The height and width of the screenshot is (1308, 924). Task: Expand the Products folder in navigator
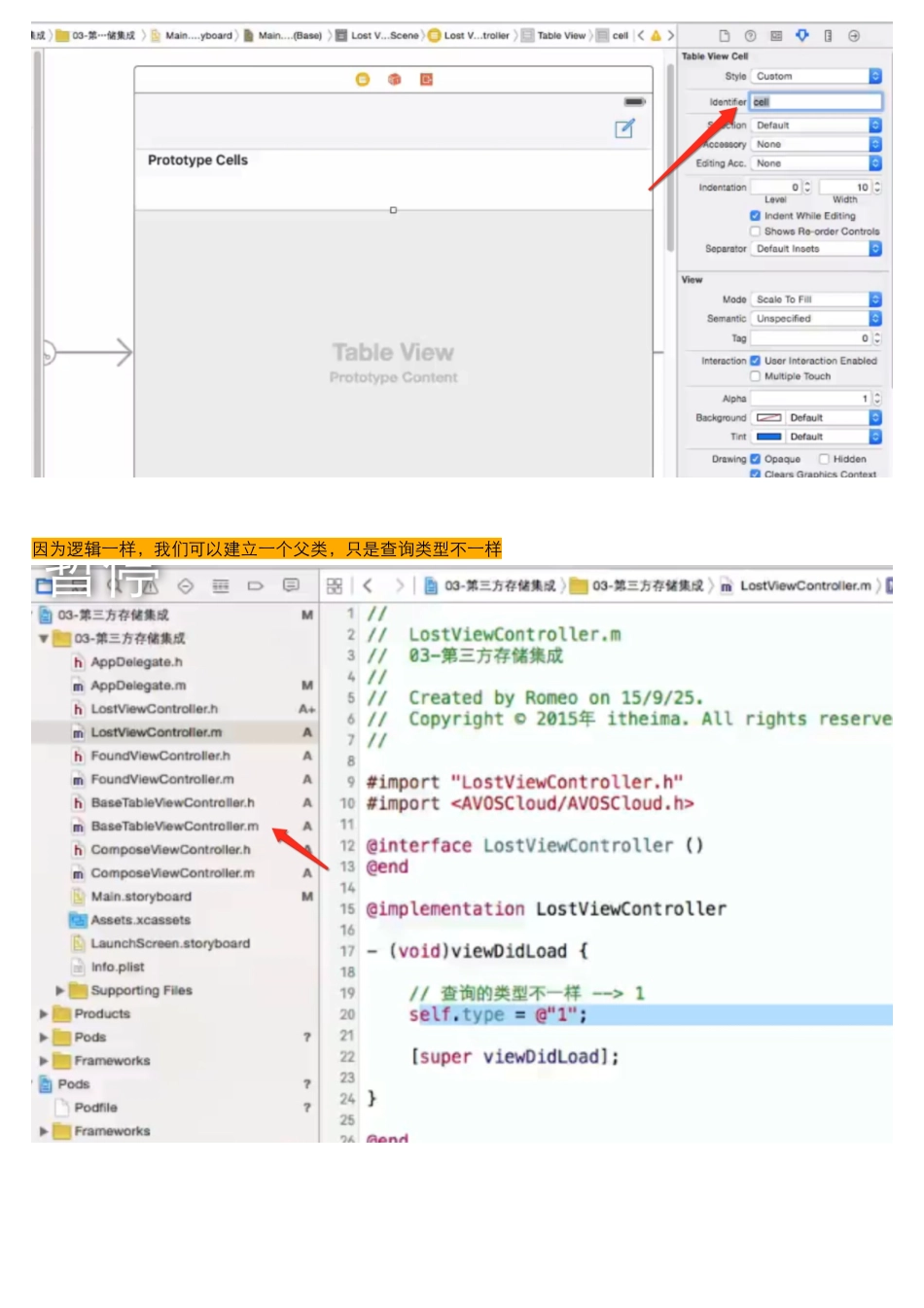[44, 1013]
